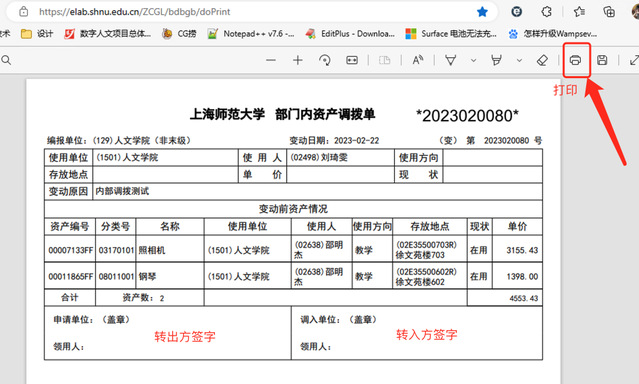This screenshot has height=384, width=639.
Task: Open the PDF search magnifier
Action: click(6, 60)
